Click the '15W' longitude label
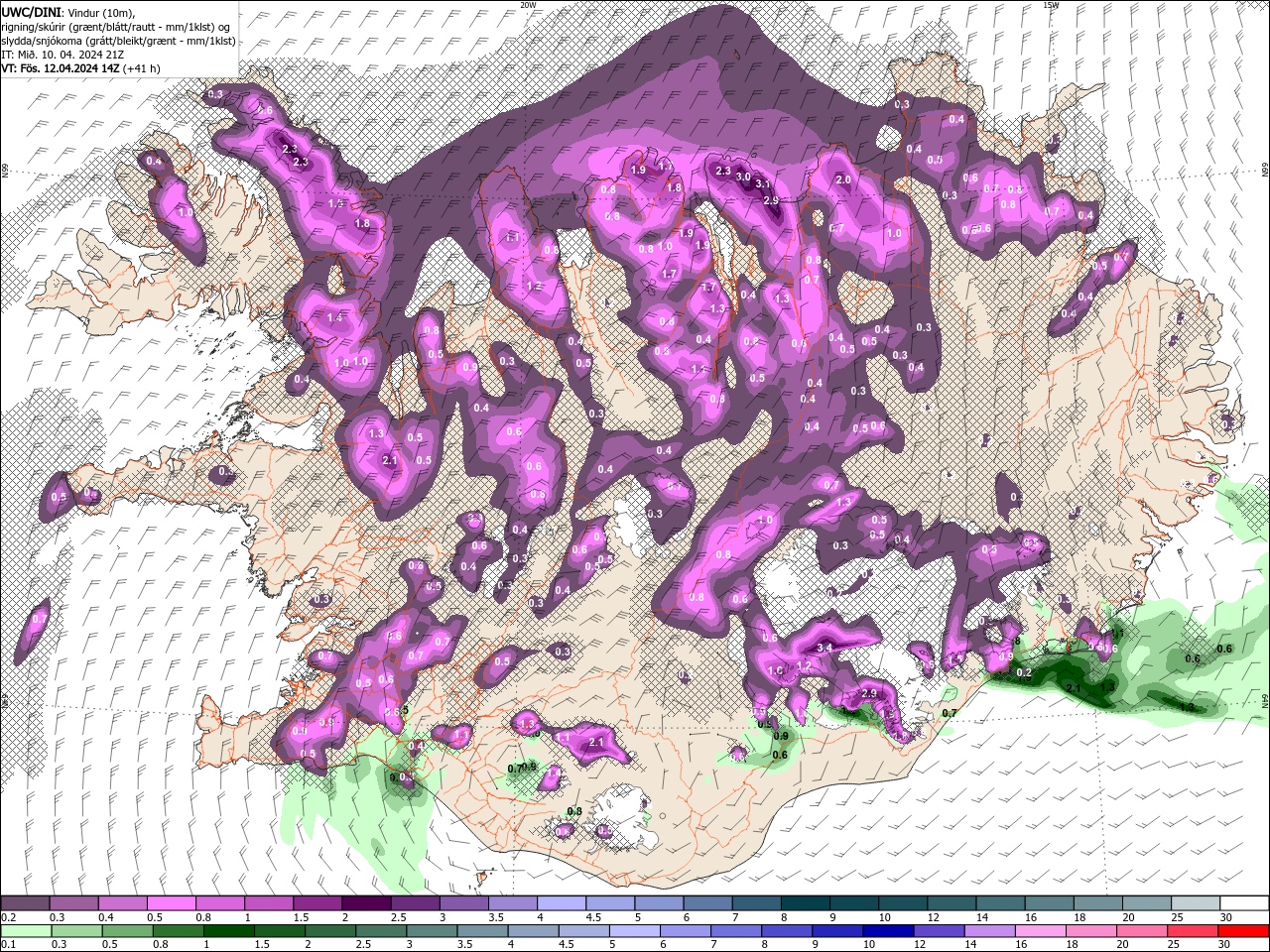Image resolution: width=1270 pixels, height=952 pixels. point(1051,5)
